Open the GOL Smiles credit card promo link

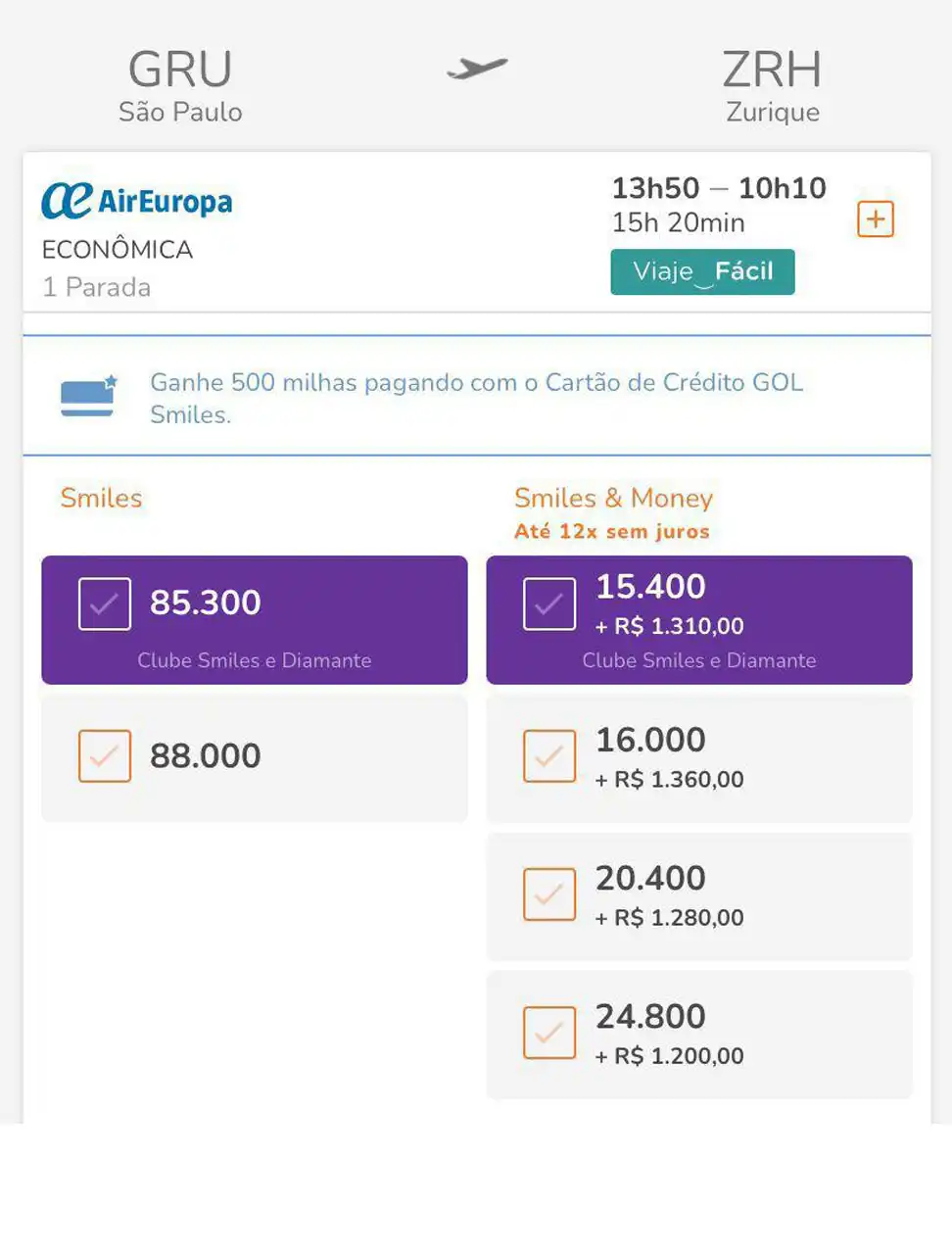point(476,398)
